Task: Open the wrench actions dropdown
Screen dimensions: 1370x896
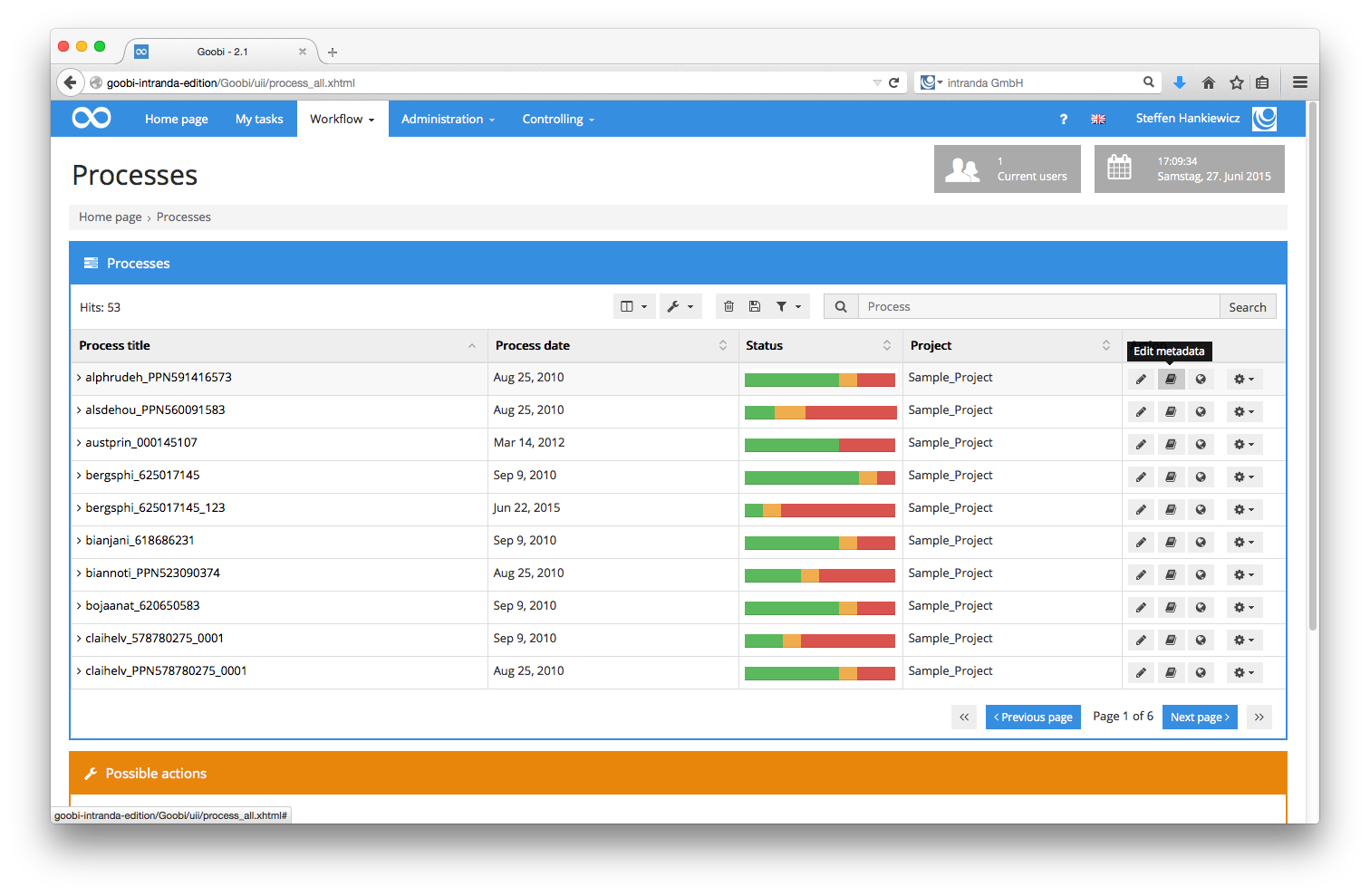Action: (x=680, y=306)
